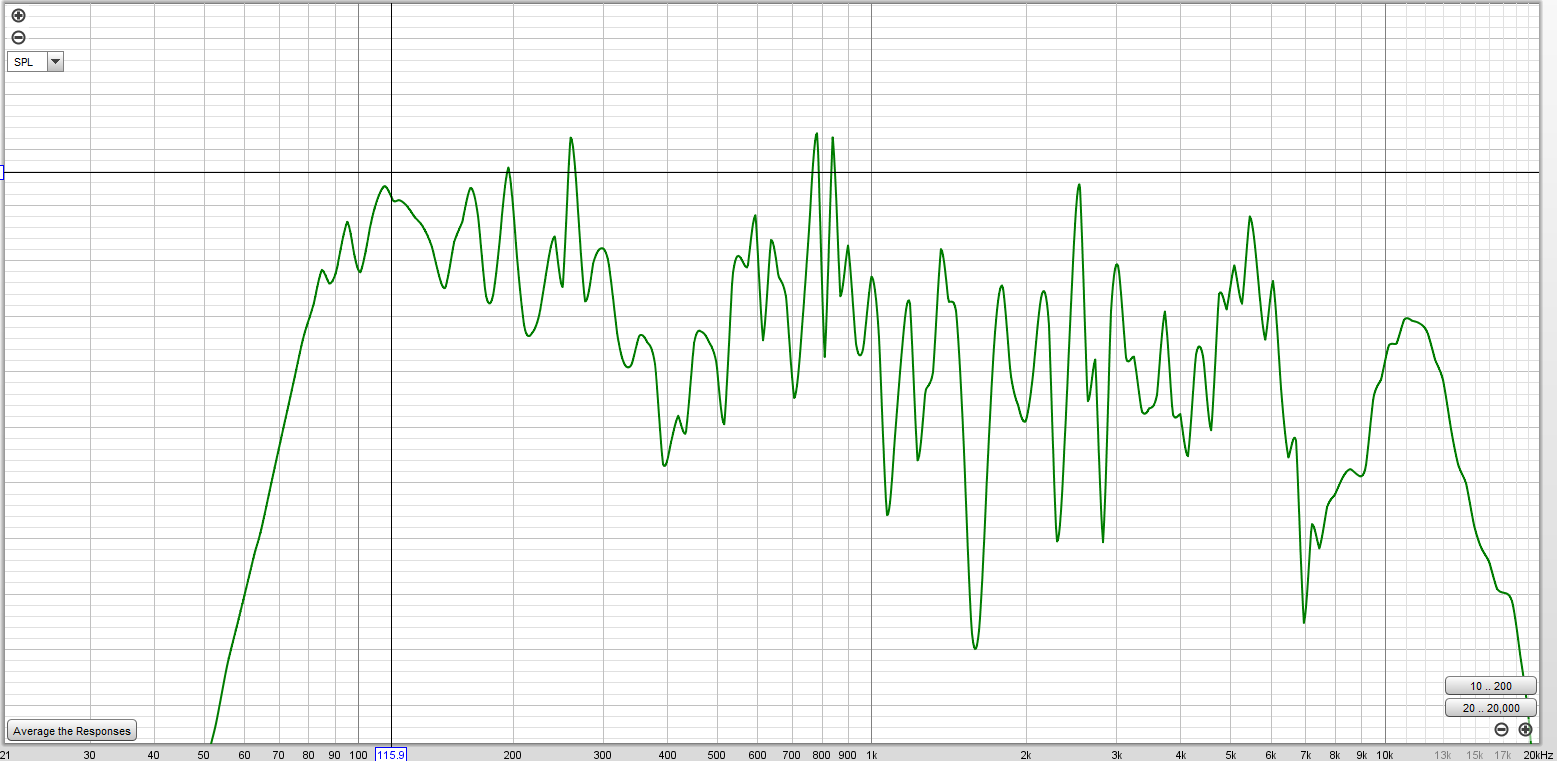Screen dimensions: 1557x761
Task: Click the 200 frequency axis label
Action: point(512,754)
